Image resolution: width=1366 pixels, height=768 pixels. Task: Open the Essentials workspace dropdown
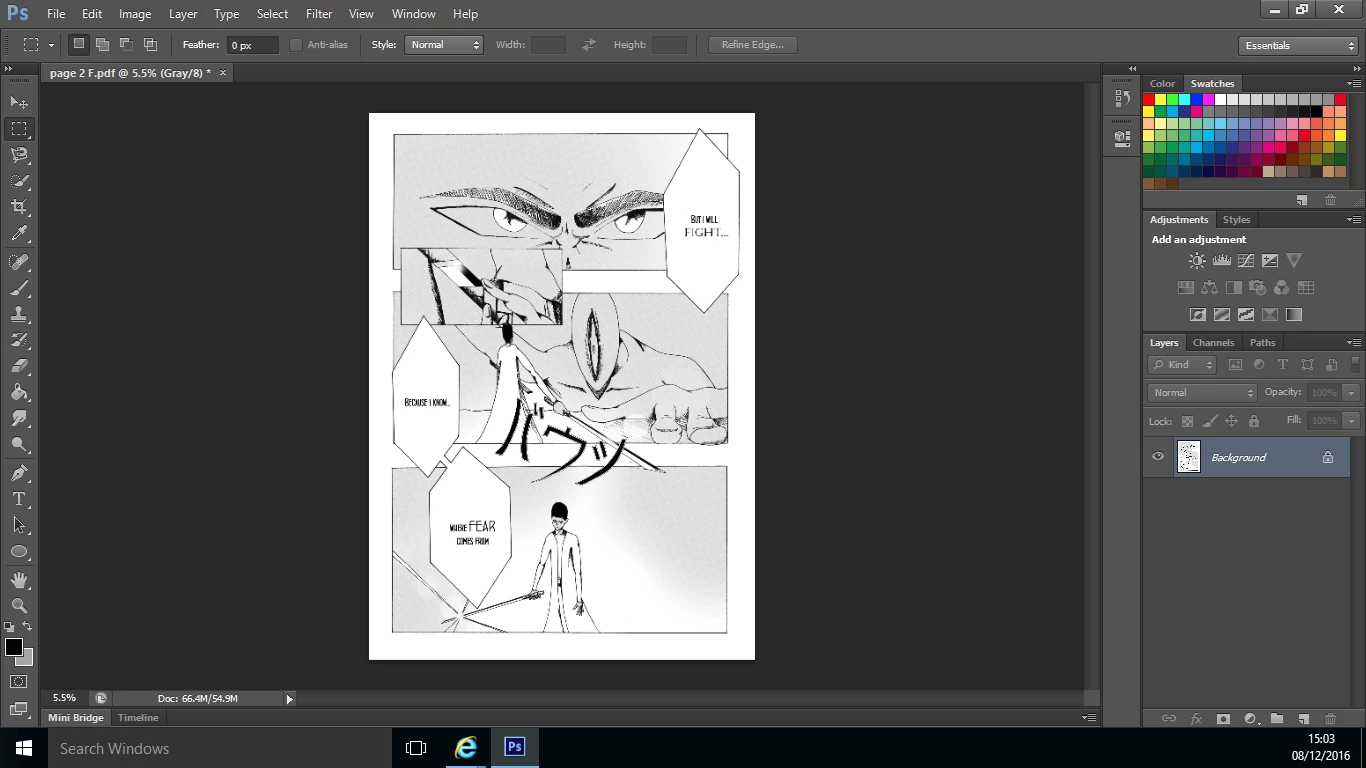(x=1297, y=46)
